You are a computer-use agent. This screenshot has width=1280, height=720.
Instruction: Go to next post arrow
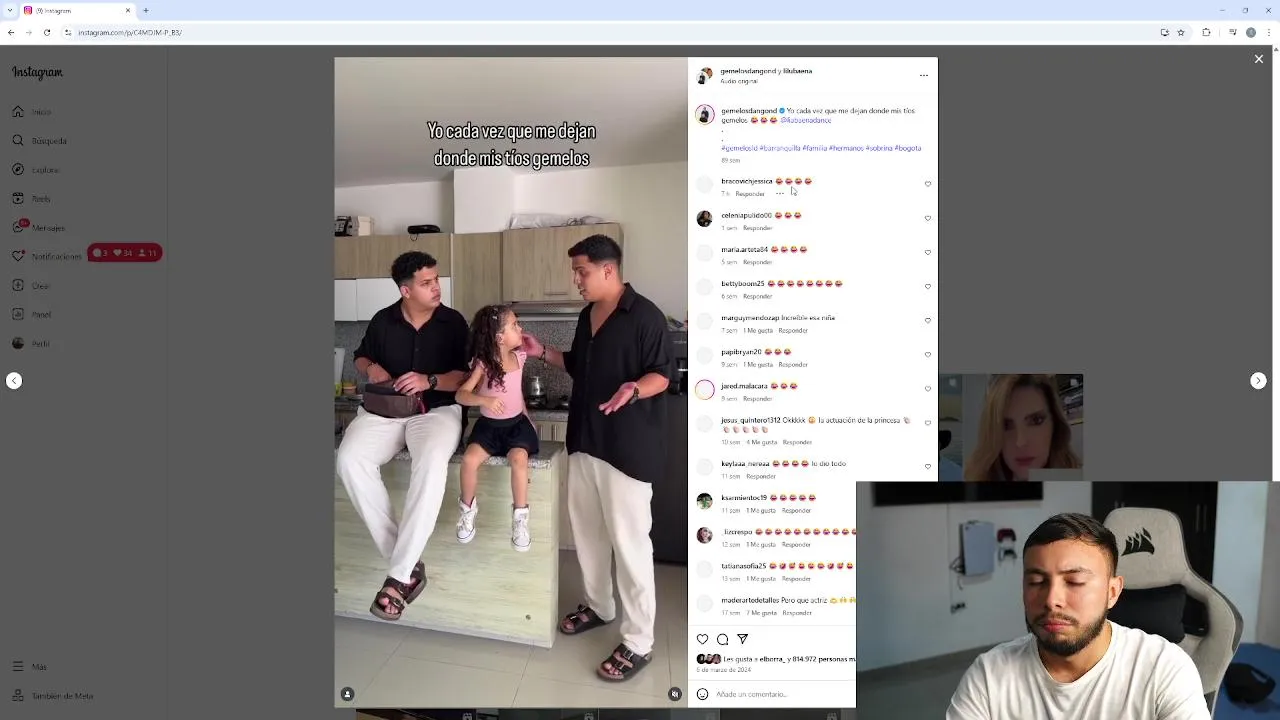click(1258, 380)
